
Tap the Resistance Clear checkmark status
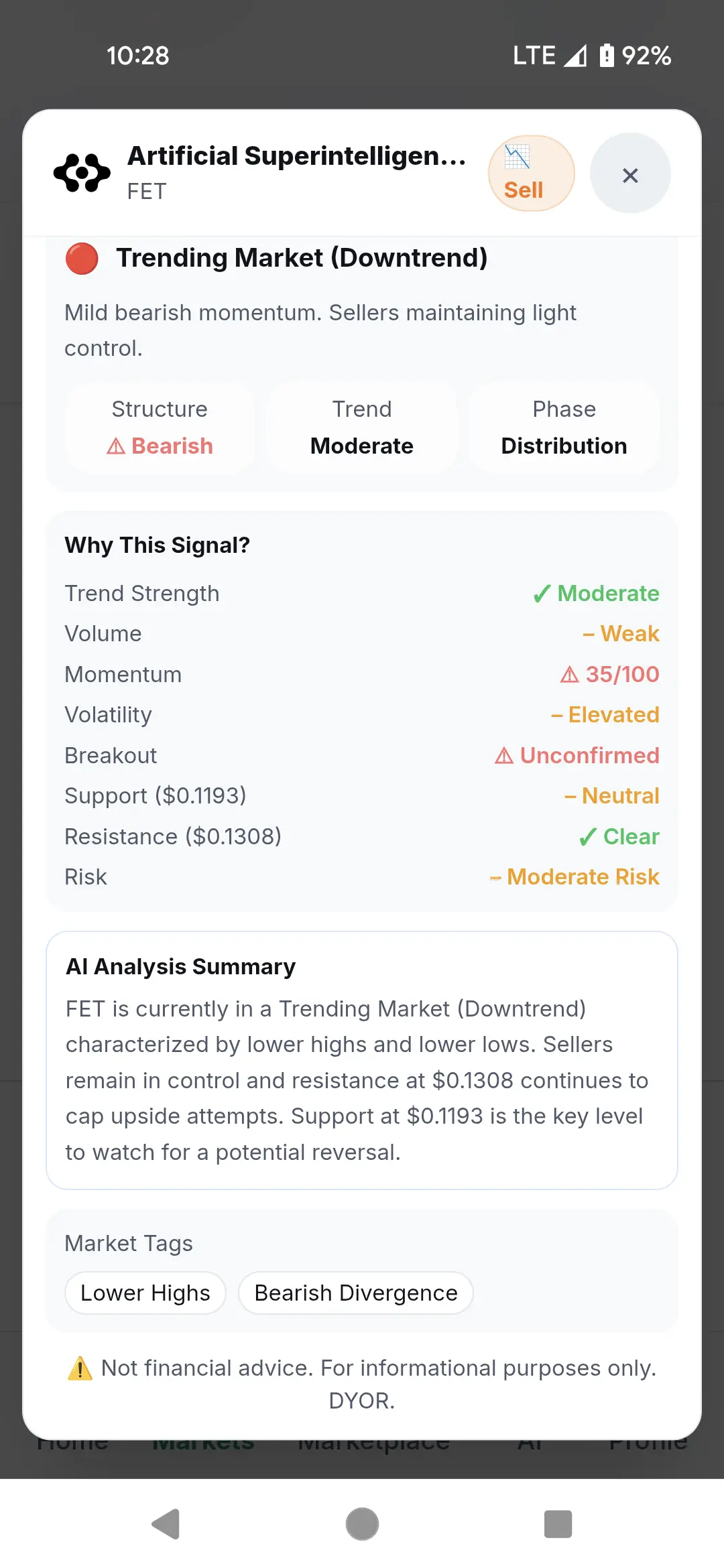point(619,836)
